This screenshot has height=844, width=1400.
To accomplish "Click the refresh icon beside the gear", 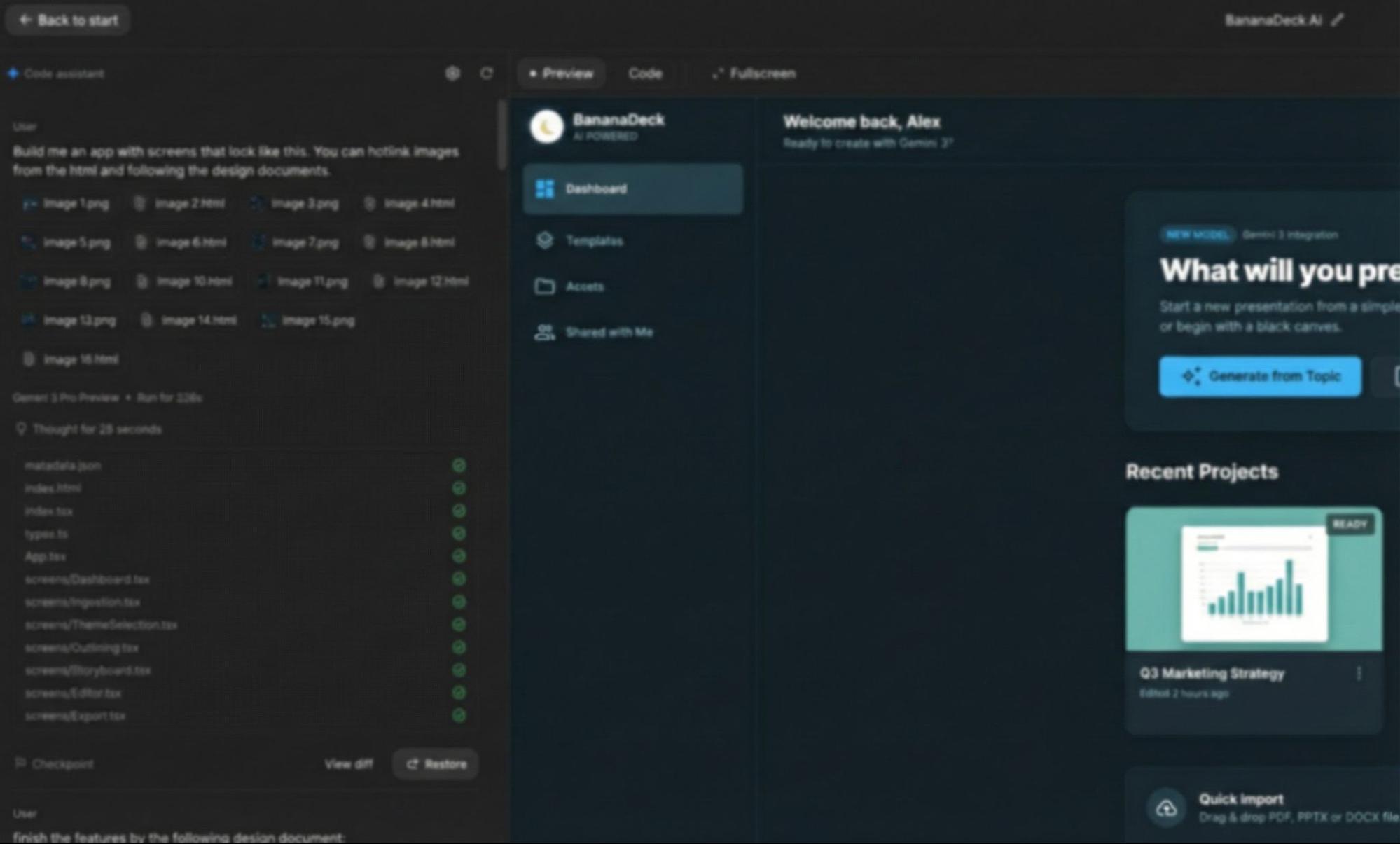I will [487, 74].
